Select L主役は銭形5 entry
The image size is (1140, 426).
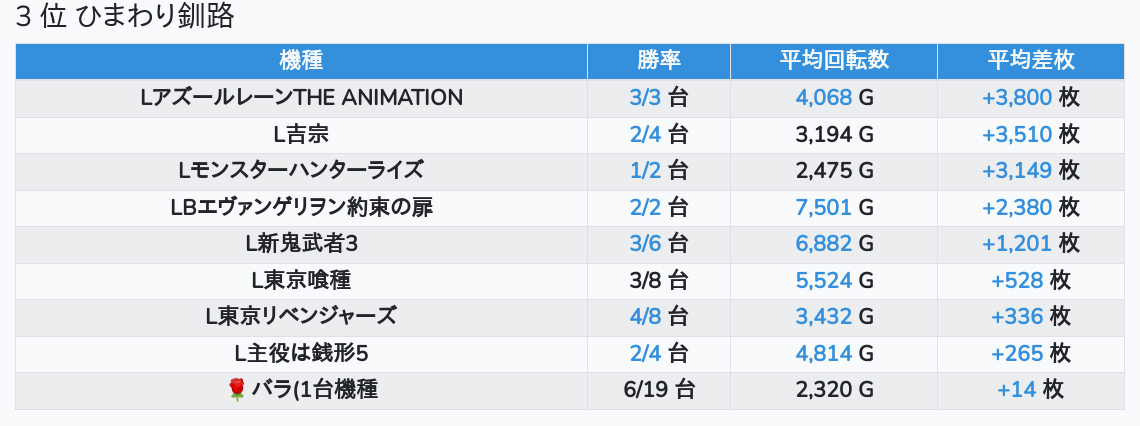click(301, 353)
